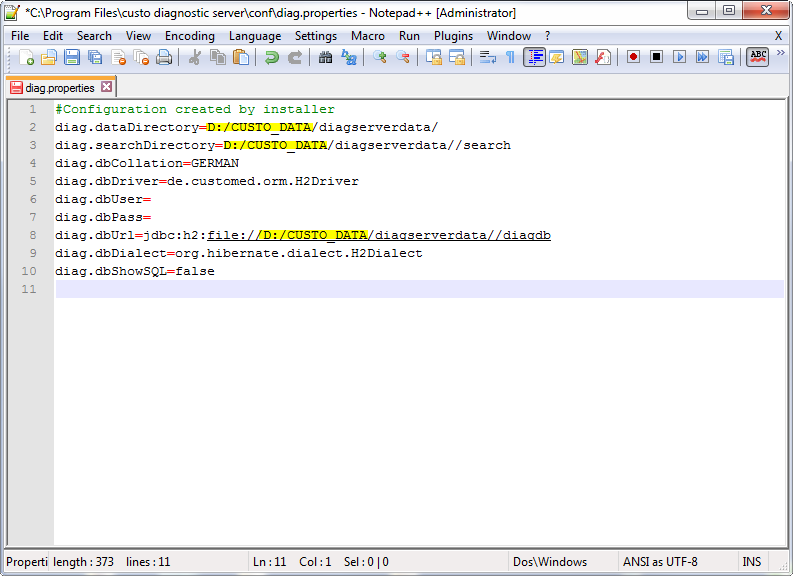Open the Function List icon
The image size is (793, 576).
pyautogui.click(x=603, y=57)
